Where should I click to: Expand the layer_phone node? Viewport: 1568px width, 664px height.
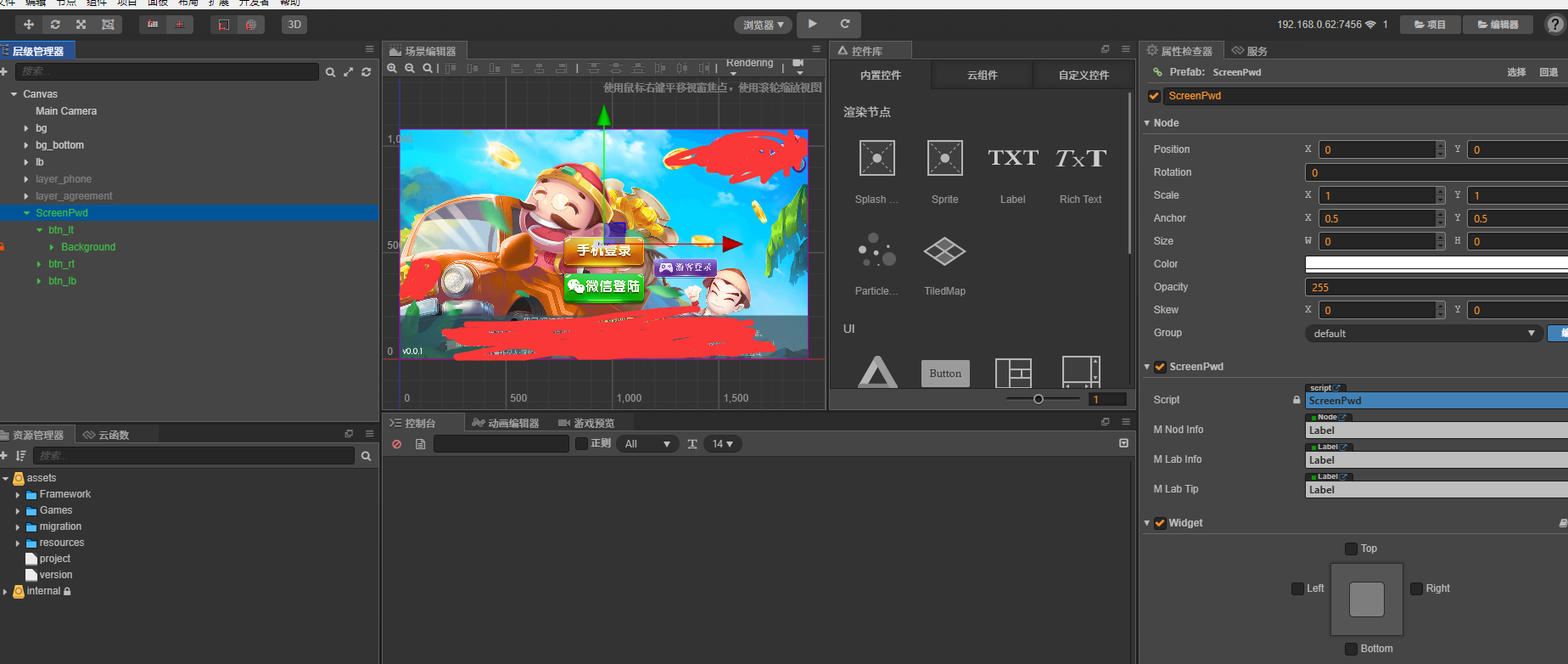pos(26,179)
